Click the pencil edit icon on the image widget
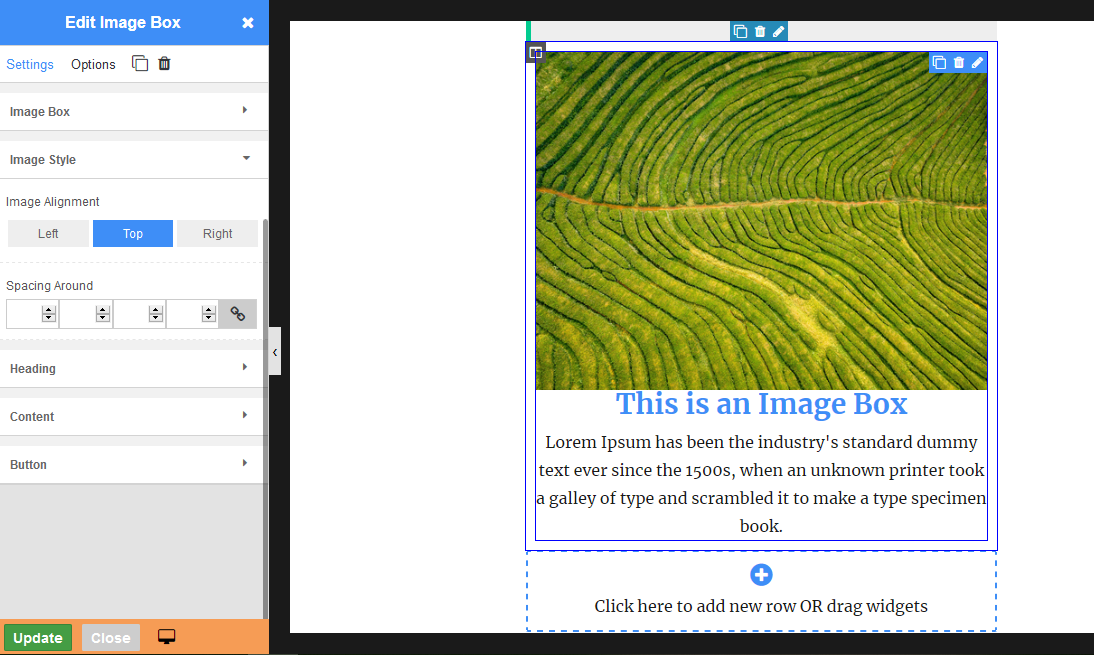This screenshot has height=655, width=1094. [x=977, y=63]
